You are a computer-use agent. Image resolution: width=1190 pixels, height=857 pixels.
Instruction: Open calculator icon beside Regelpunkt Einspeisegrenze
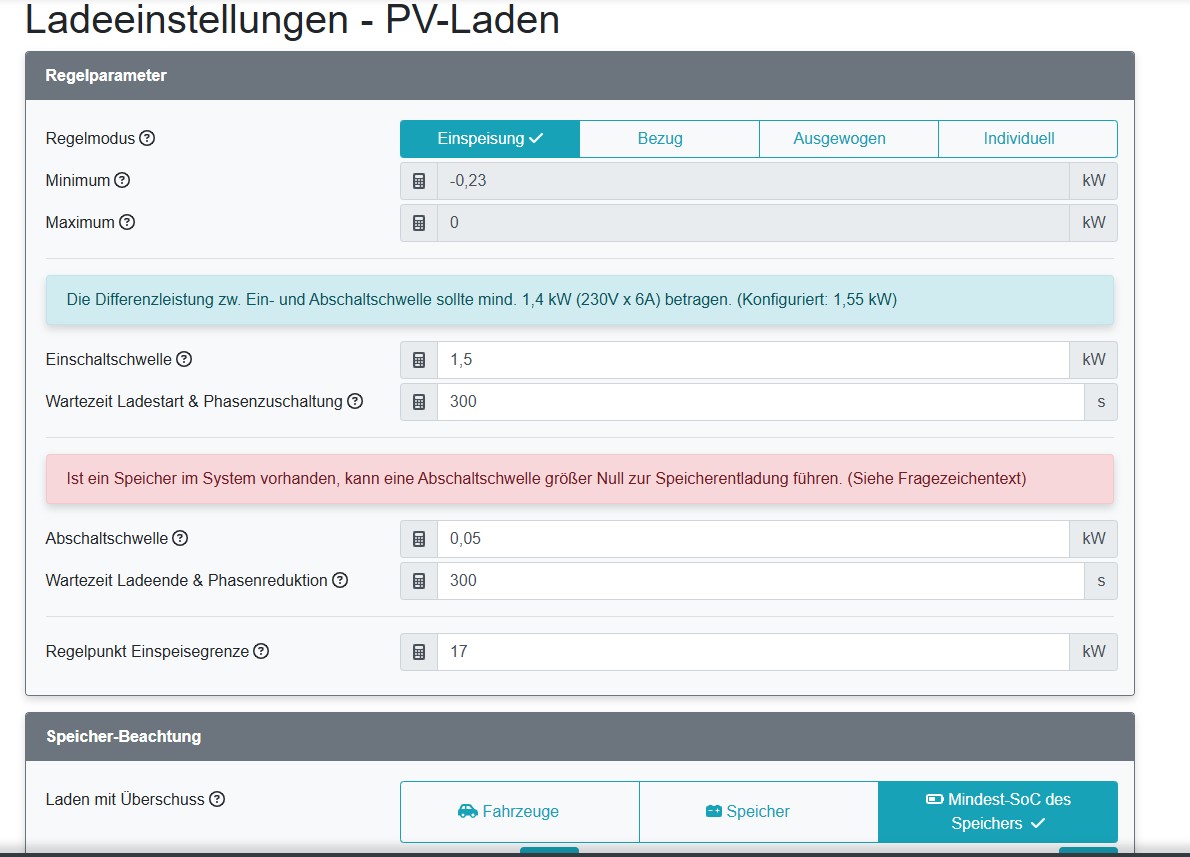tap(418, 652)
